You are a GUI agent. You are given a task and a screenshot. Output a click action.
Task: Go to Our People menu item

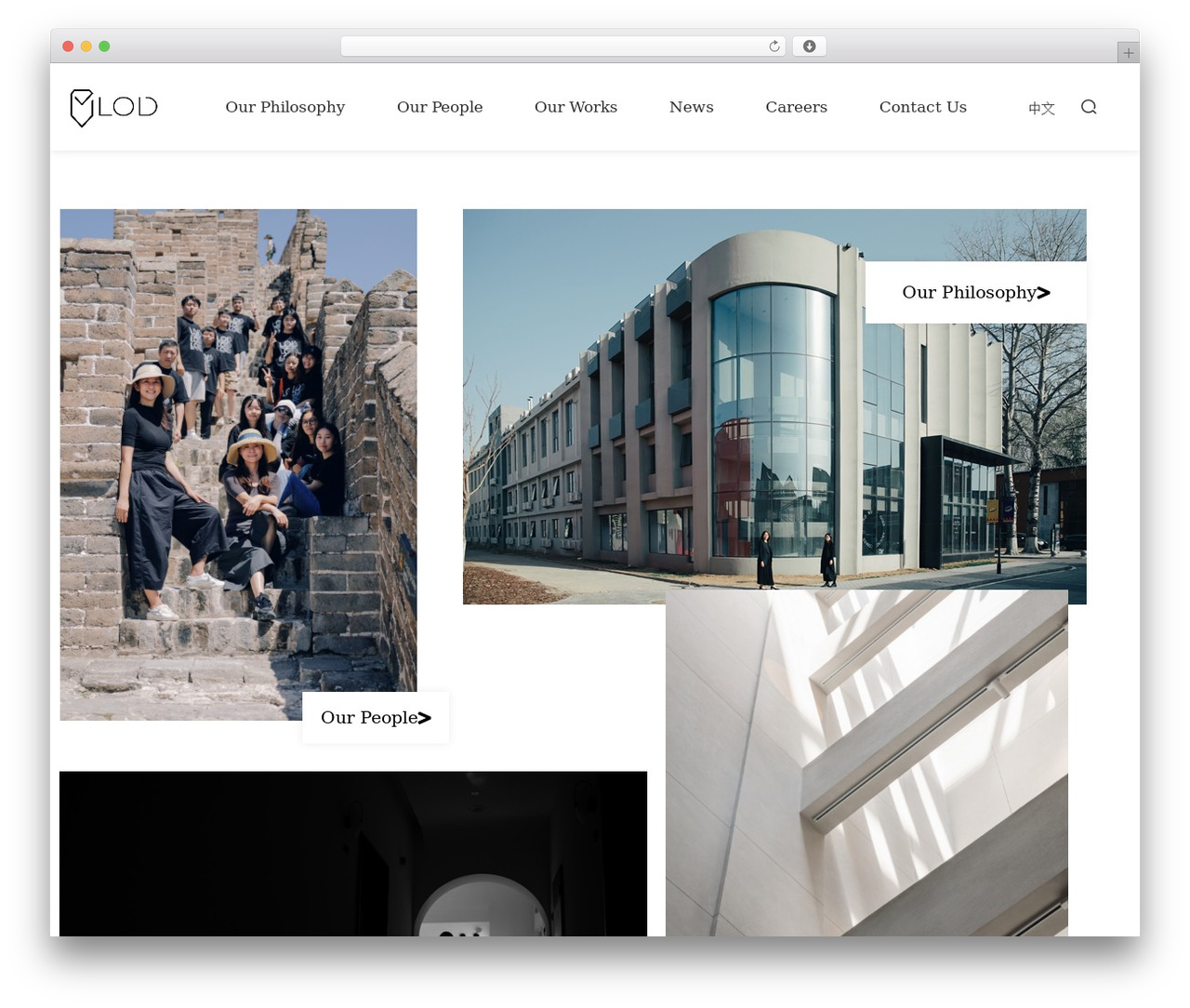point(440,107)
